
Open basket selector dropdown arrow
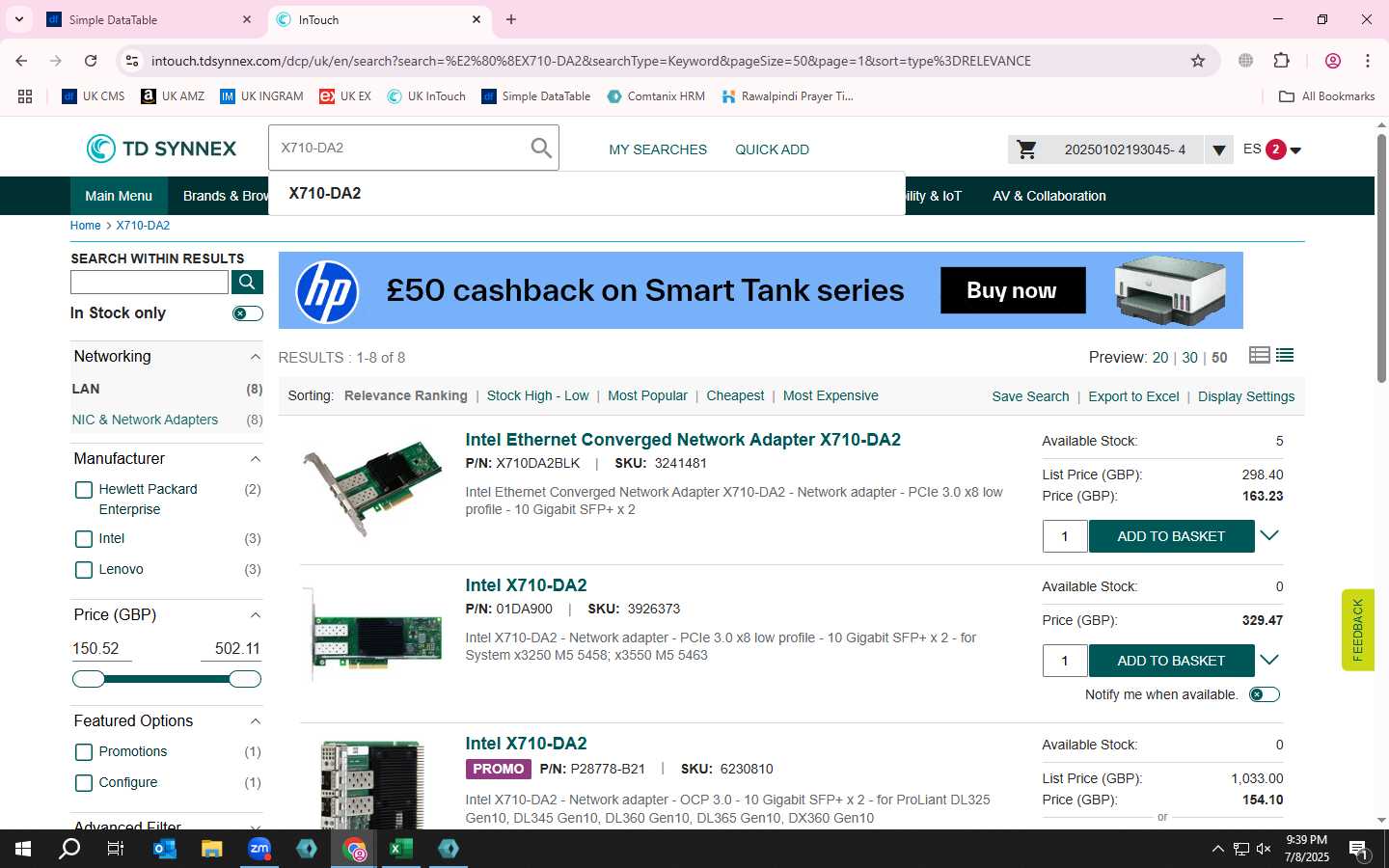1219,149
